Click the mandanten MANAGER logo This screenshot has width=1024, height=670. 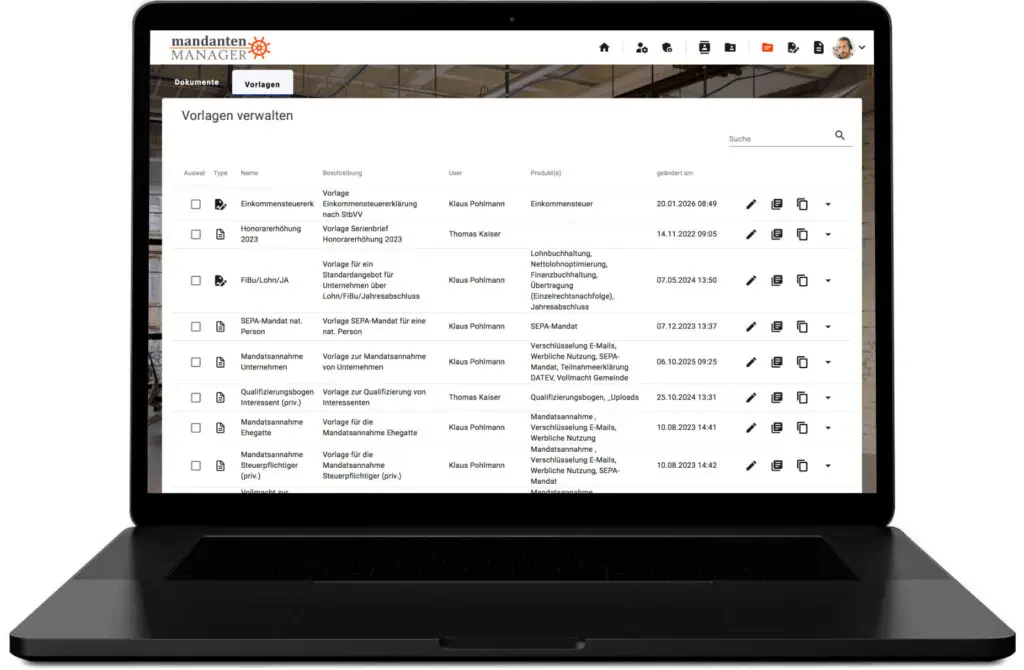220,48
